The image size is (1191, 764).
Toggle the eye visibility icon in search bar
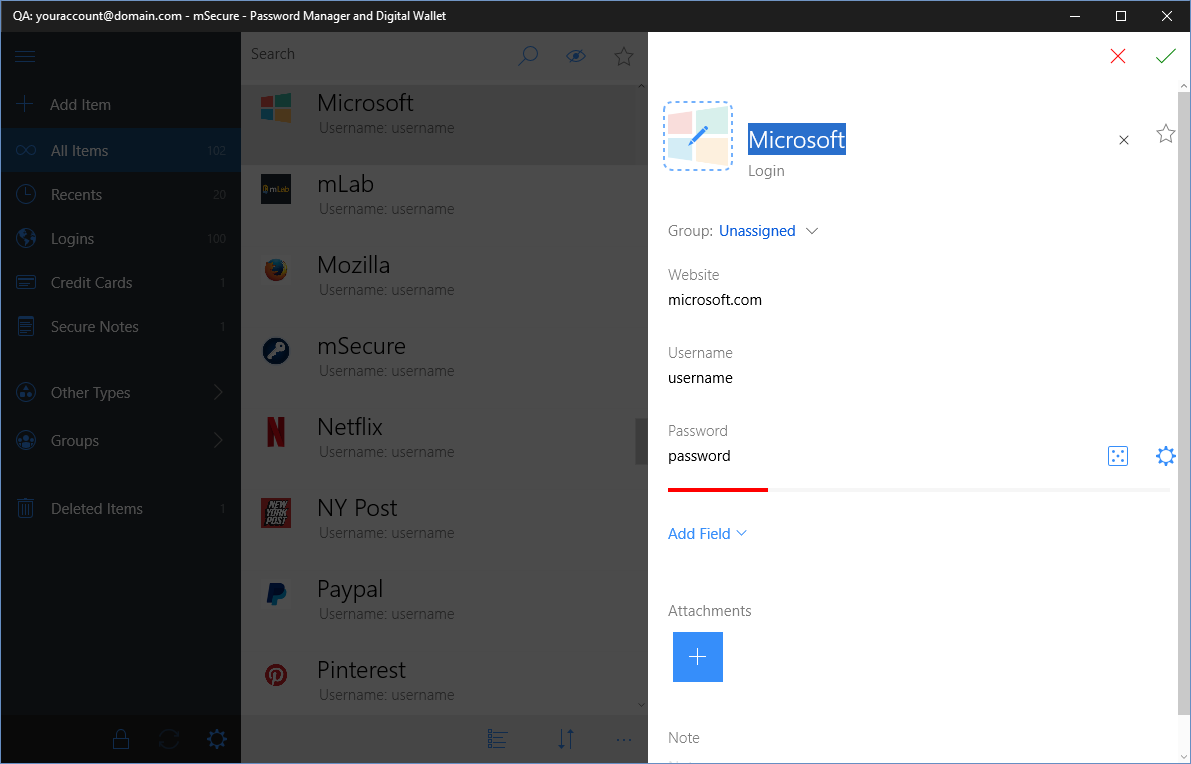point(576,55)
